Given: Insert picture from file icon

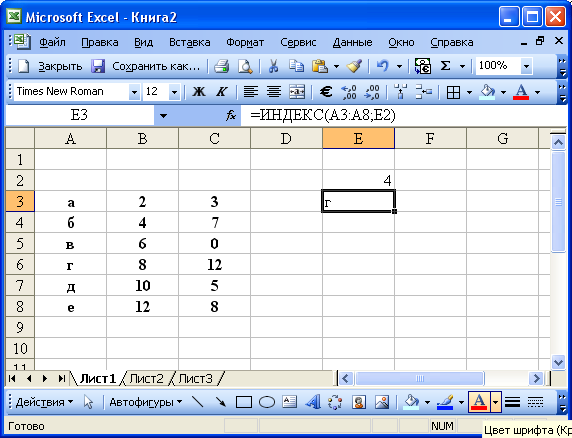Looking at the screenshot, I should [x=382, y=402].
